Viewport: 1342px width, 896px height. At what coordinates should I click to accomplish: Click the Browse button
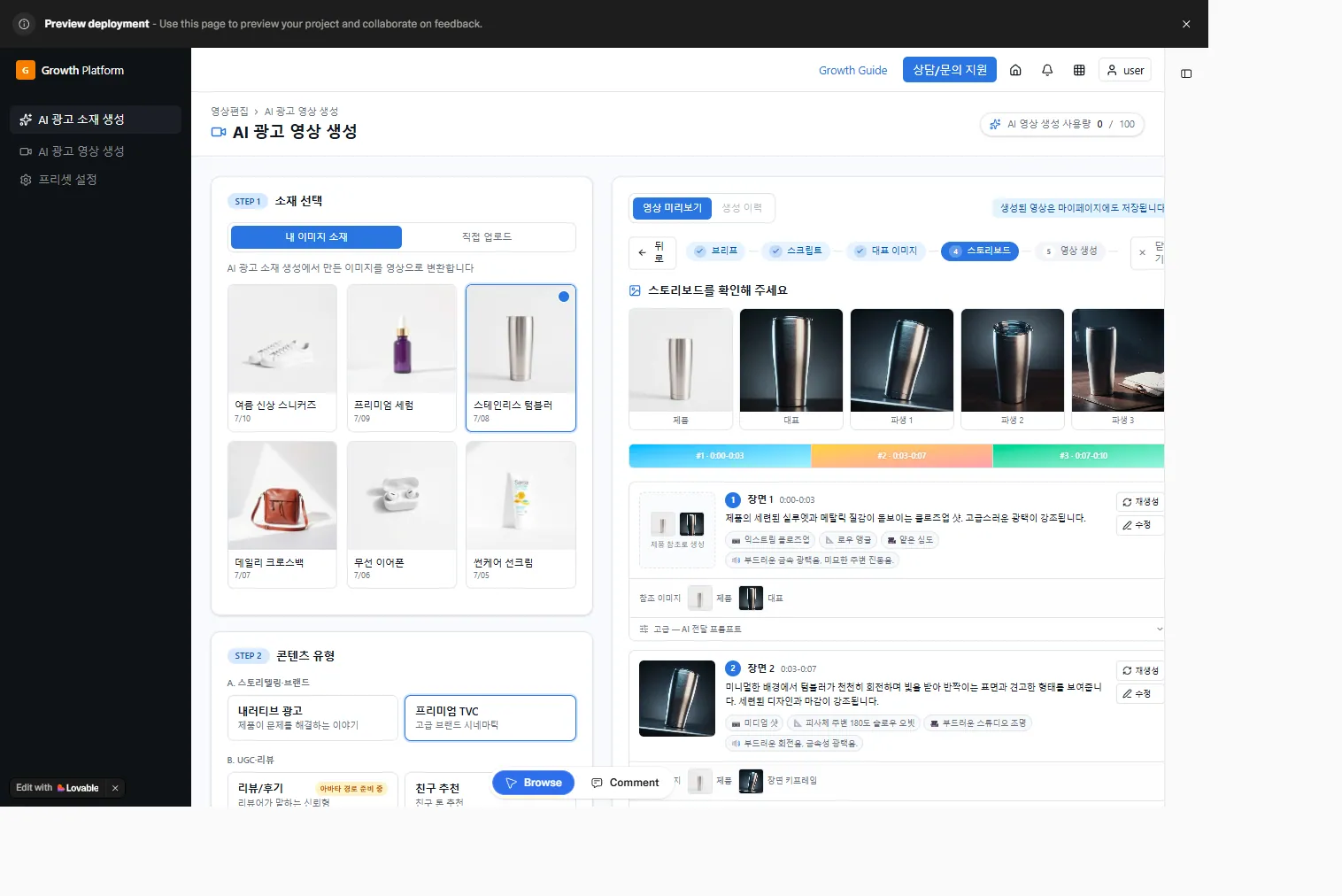point(534,783)
